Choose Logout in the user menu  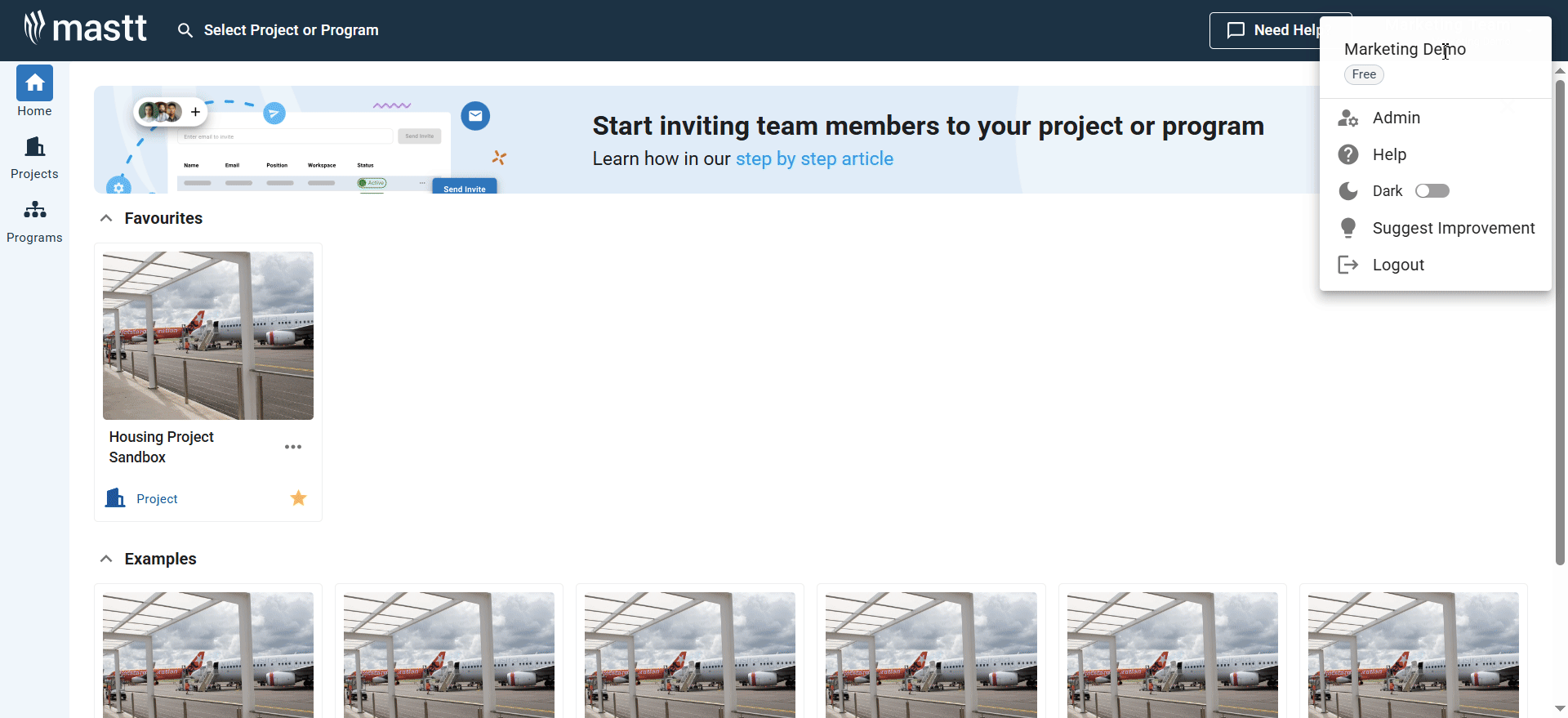(1397, 265)
